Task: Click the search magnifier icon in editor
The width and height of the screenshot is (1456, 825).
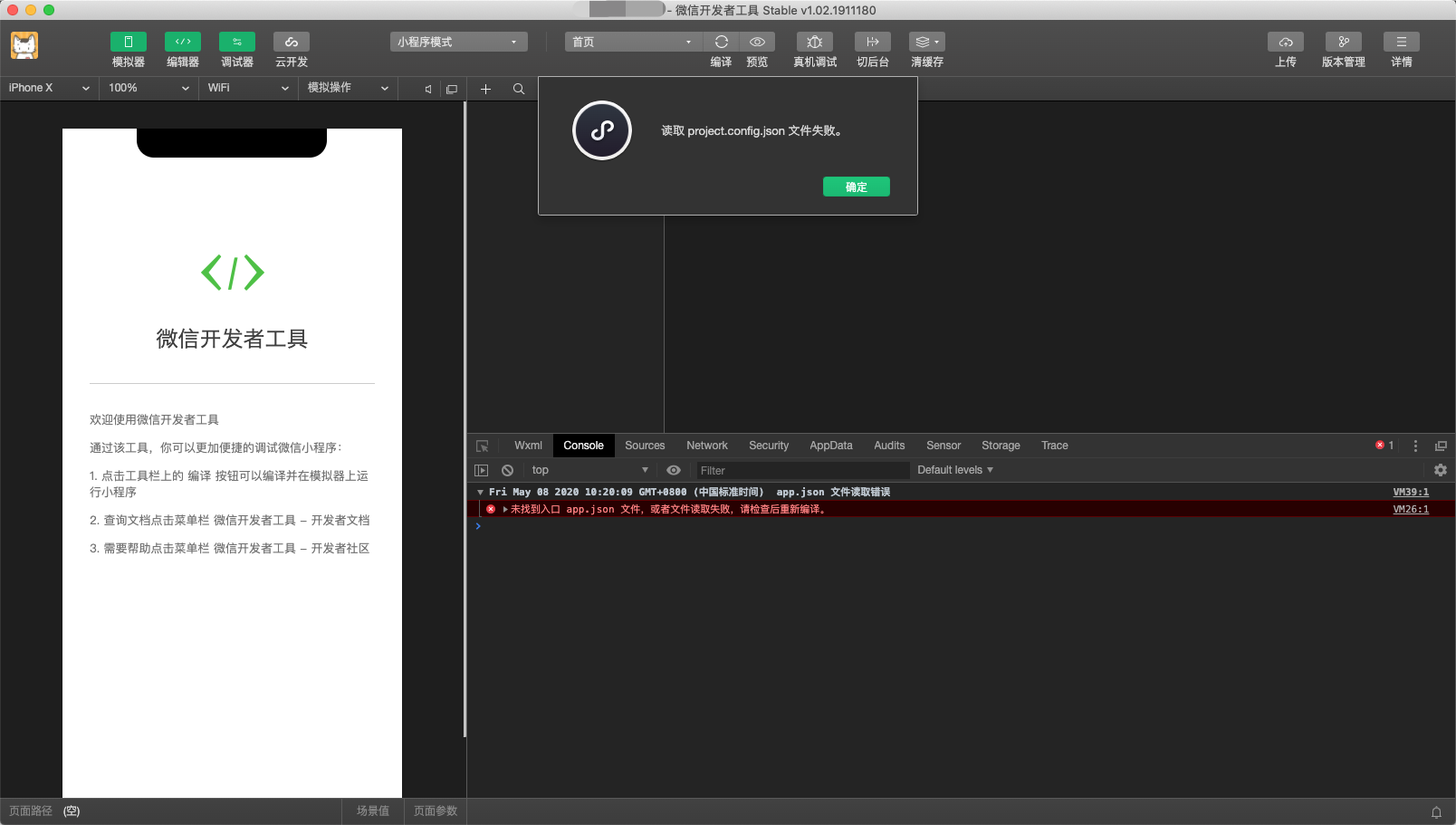Action: [x=519, y=89]
